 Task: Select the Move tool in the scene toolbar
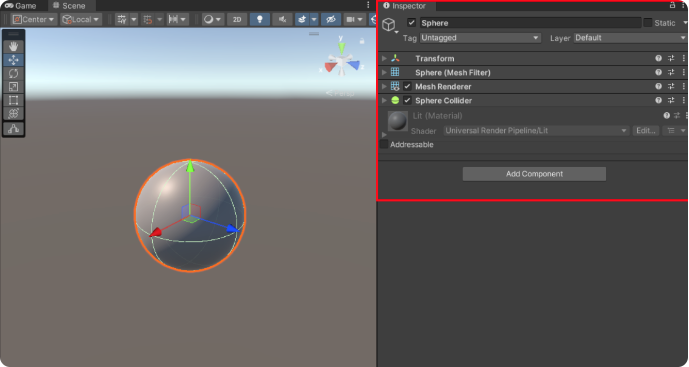(13, 60)
